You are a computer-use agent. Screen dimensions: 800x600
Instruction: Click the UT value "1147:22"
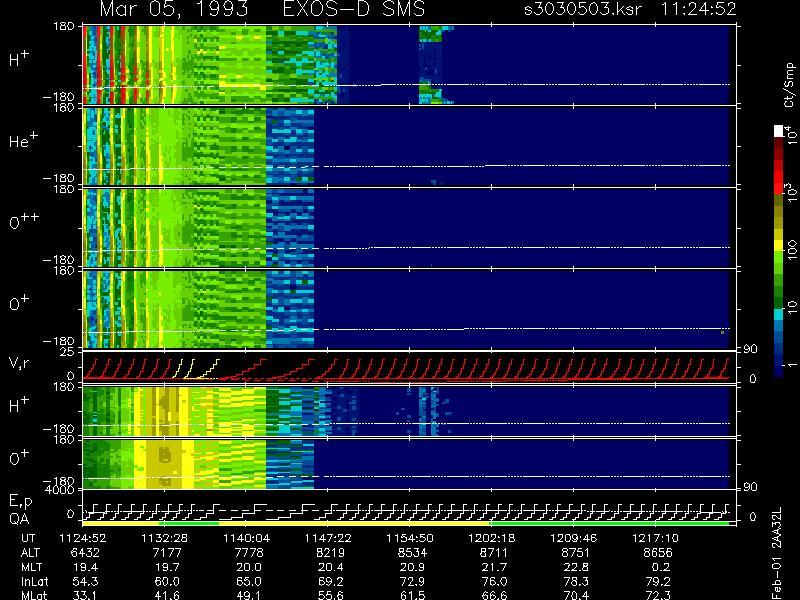[329, 538]
